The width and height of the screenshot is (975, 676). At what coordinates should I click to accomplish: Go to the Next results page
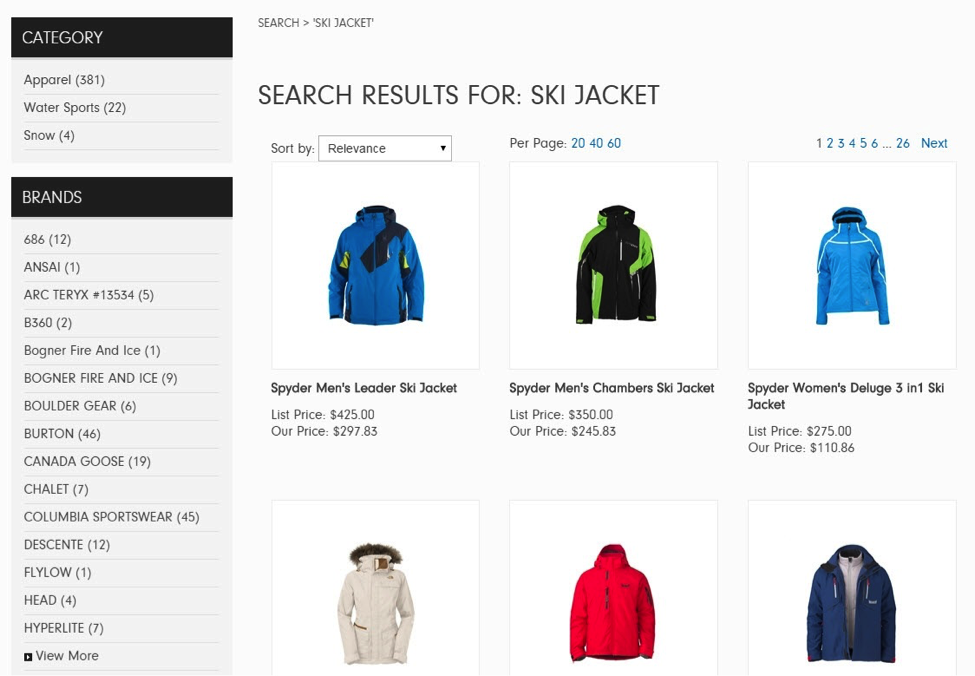tap(934, 144)
